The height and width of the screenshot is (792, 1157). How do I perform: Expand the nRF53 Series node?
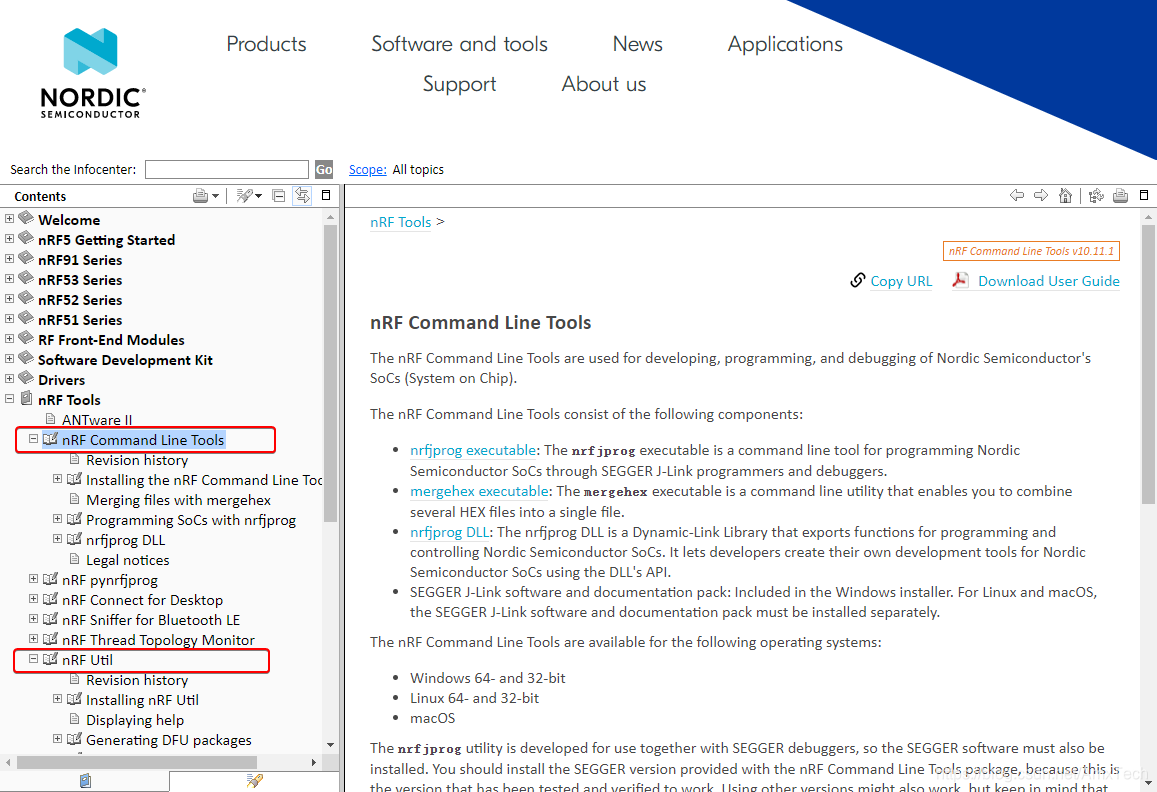(x=9, y=278)
